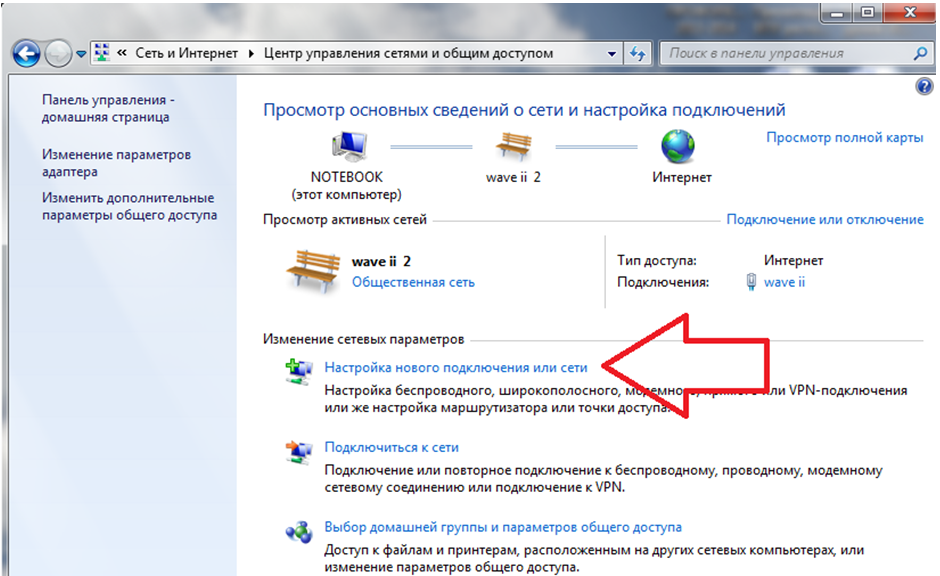
Task: Click the 'NOTEBOOK' computer name text
Action: pos(347,177)
